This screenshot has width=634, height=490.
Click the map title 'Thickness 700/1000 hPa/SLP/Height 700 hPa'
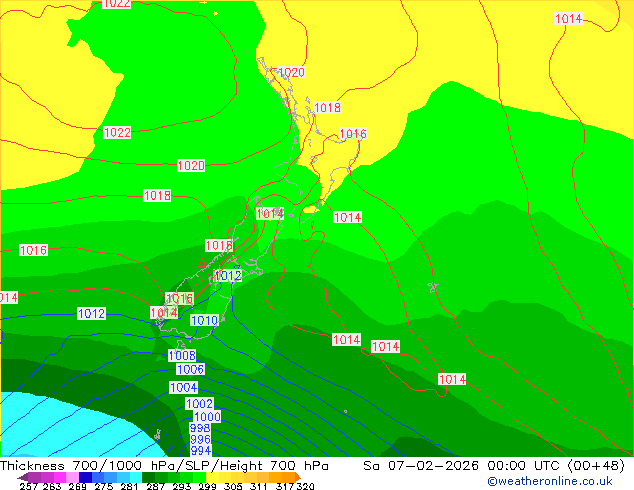pyautogui.click(x=164, y=466)
